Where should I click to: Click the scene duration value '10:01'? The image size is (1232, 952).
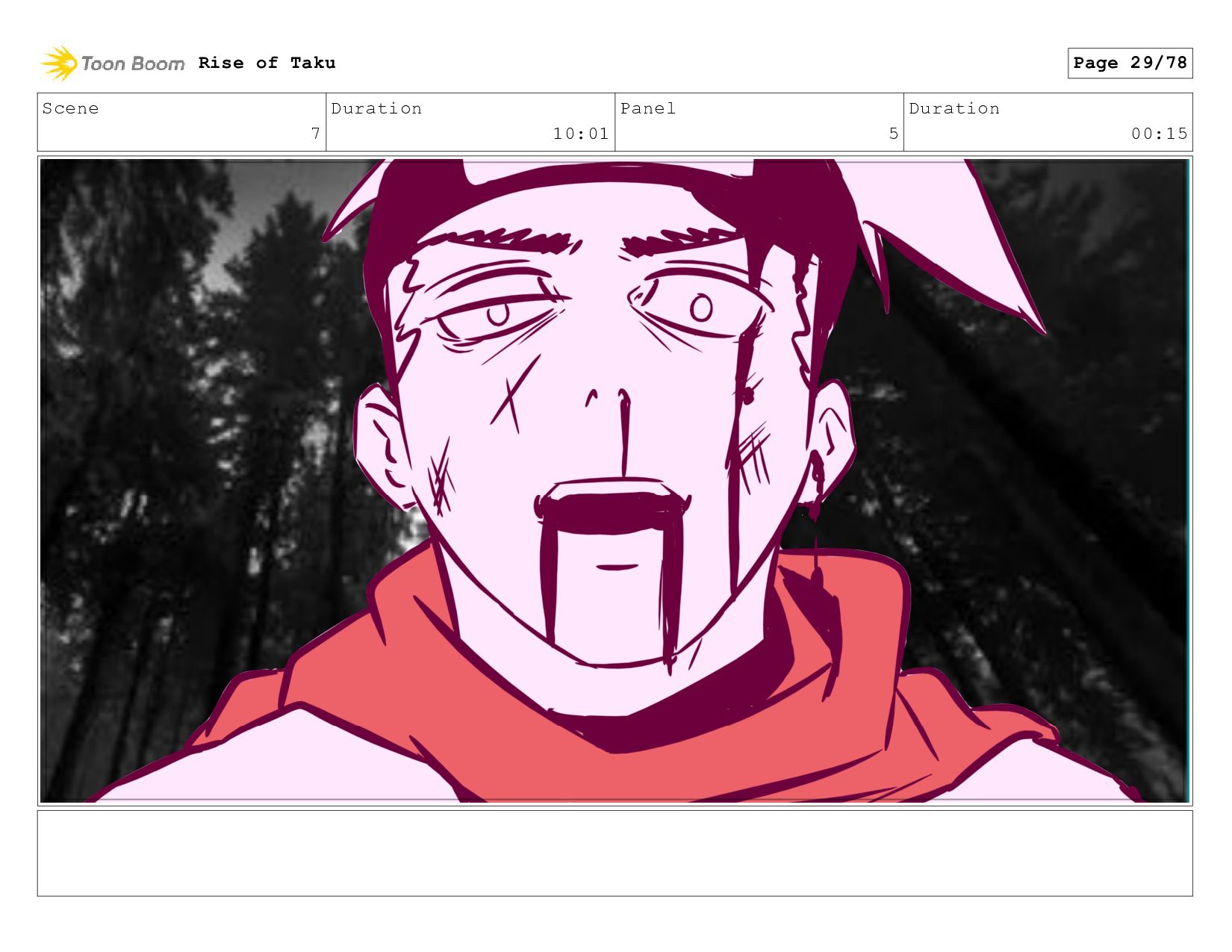[581, 134]
